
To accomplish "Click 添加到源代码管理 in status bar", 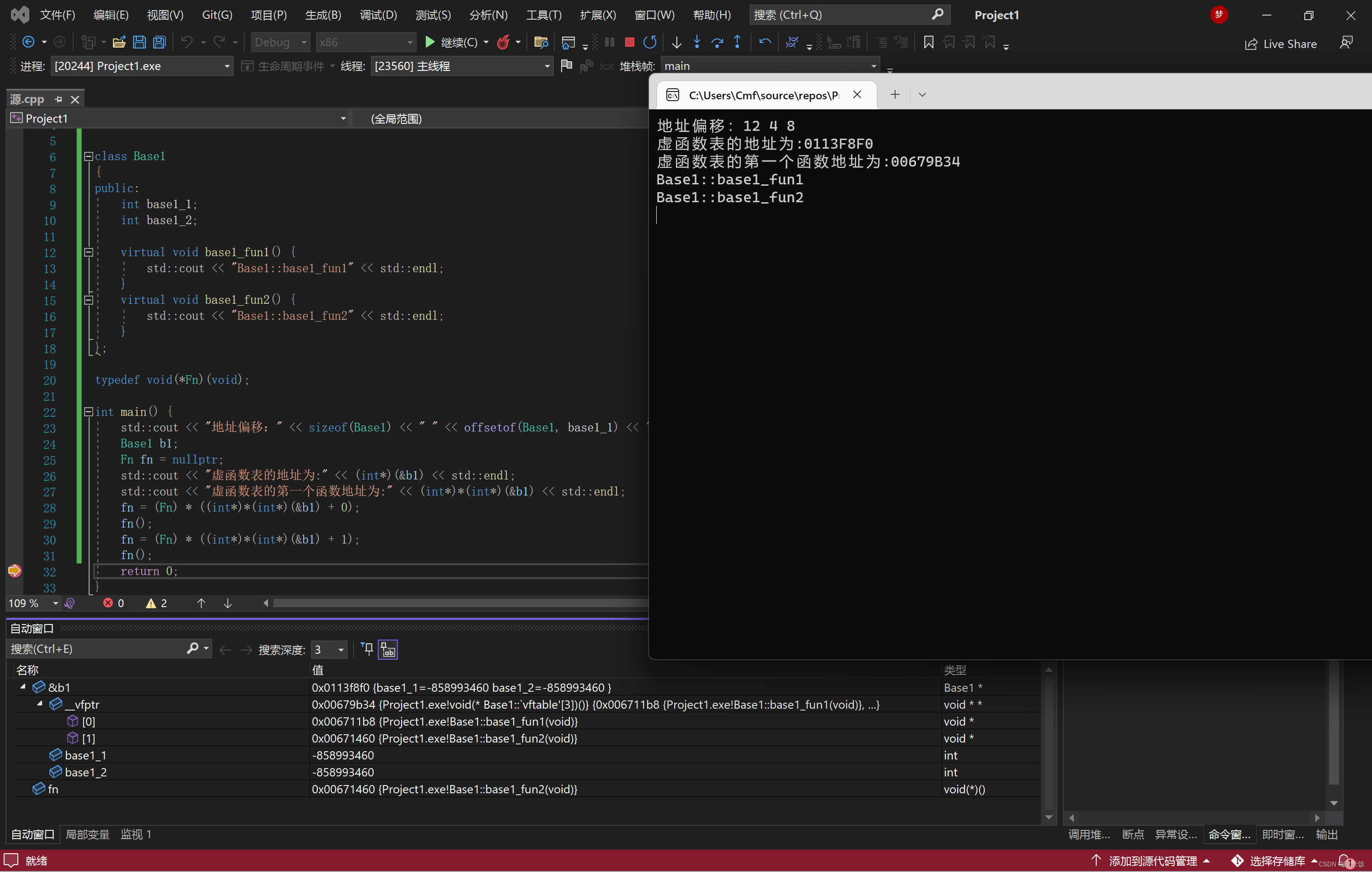I will tap(1150, 861).
